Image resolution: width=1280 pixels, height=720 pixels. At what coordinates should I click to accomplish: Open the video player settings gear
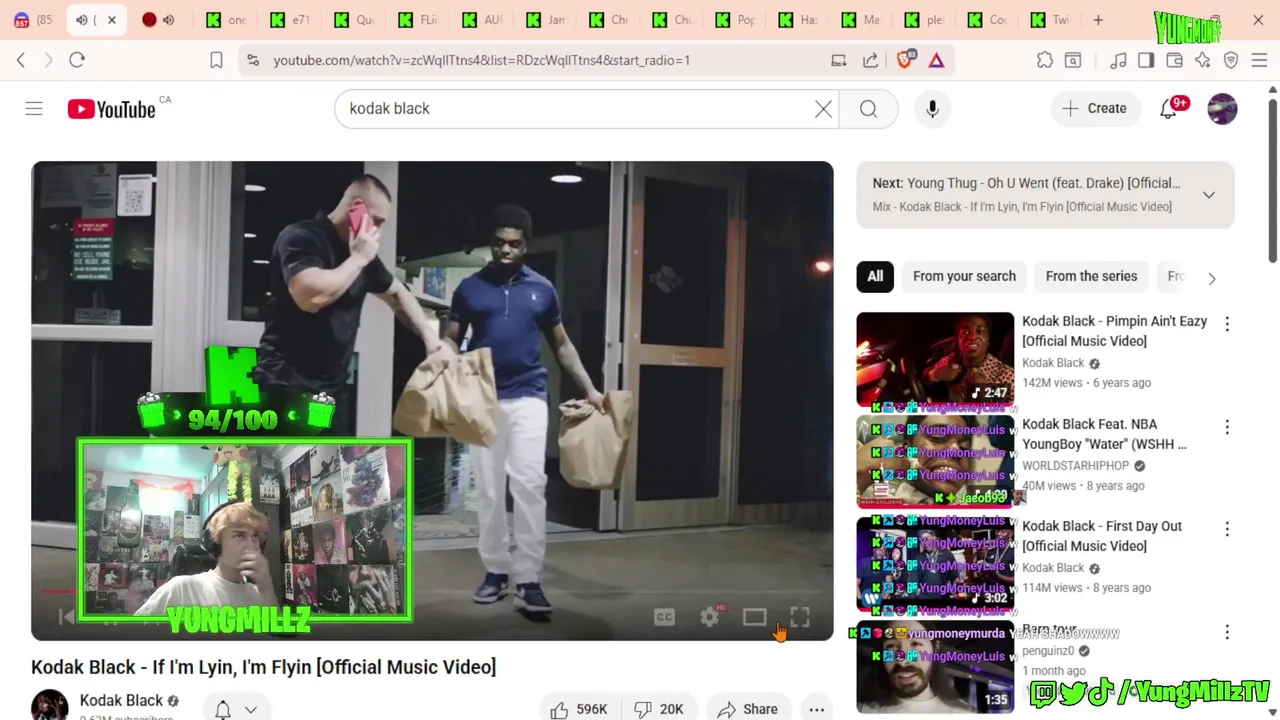tap(710, 618)
